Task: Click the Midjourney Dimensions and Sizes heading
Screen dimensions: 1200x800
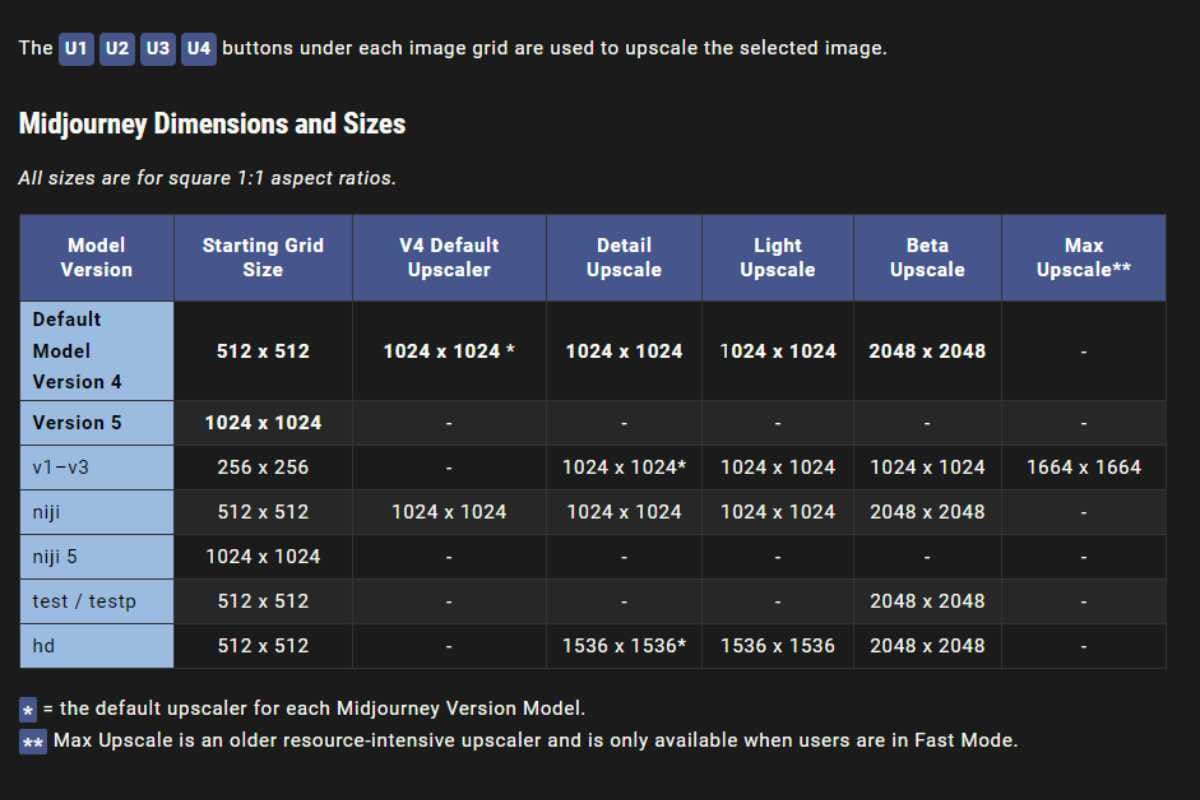Action: click(x=211, y=123)
